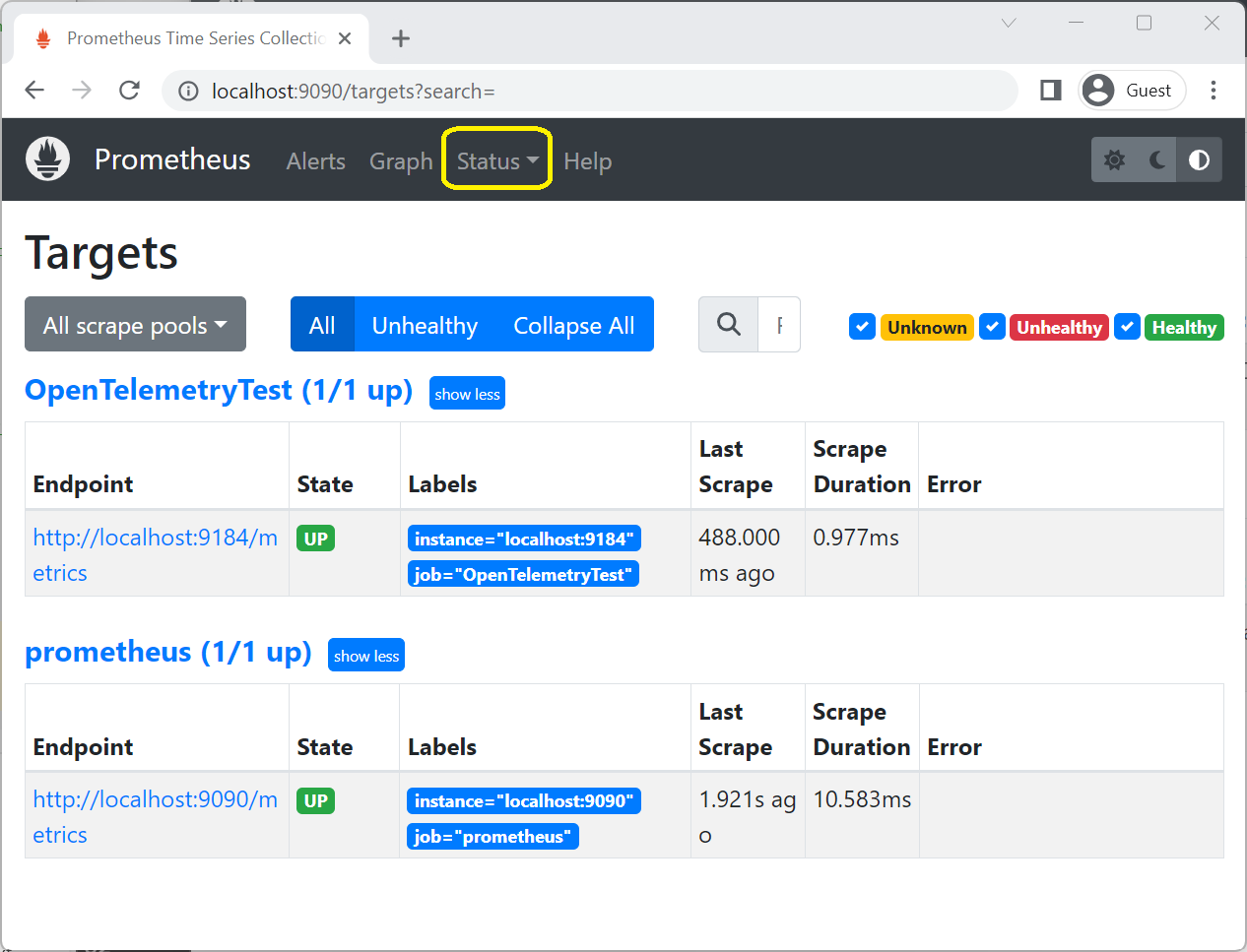Viewport: 1247px width, 952px height.
Task: Open the localhost:9184 metrics endpoint link
Action: tap(156, 555)
